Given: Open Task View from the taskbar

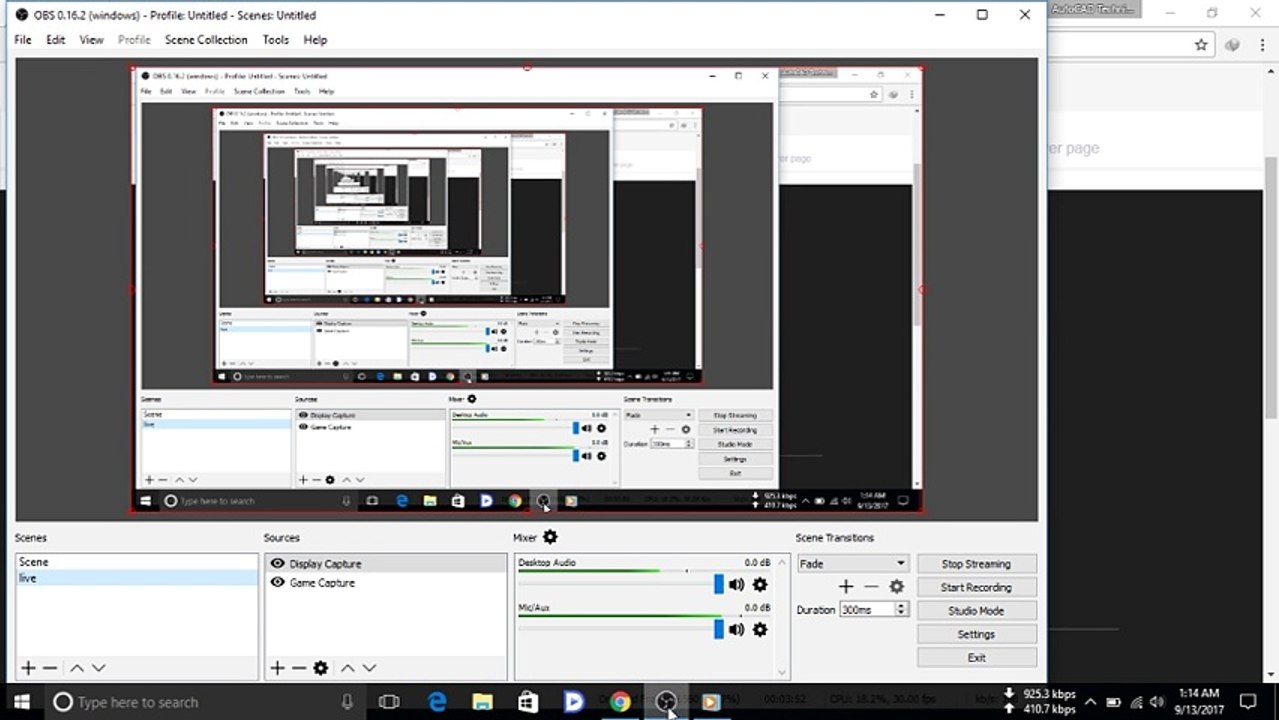Looking at the screenshot, I should 389,702.
